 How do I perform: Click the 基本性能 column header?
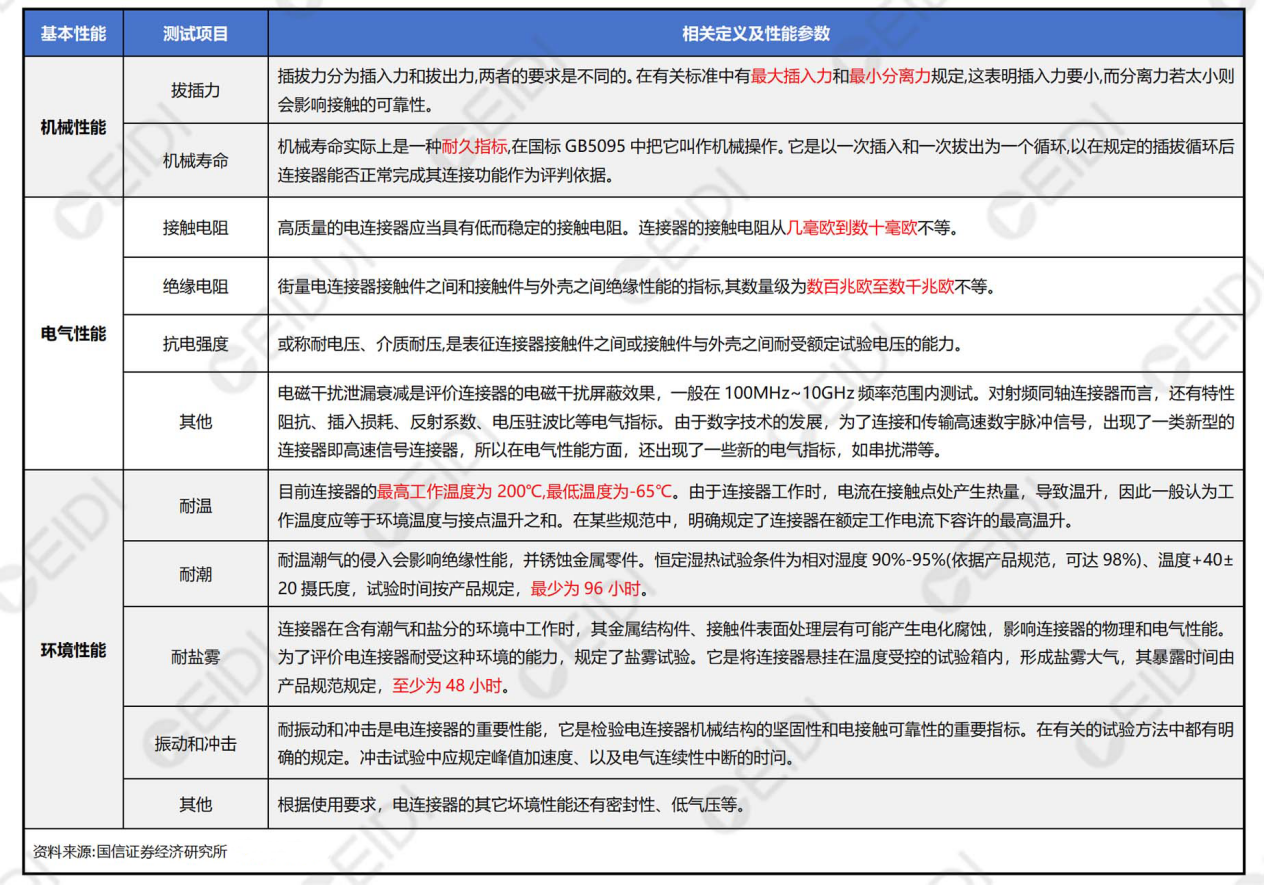pos(72,34)
